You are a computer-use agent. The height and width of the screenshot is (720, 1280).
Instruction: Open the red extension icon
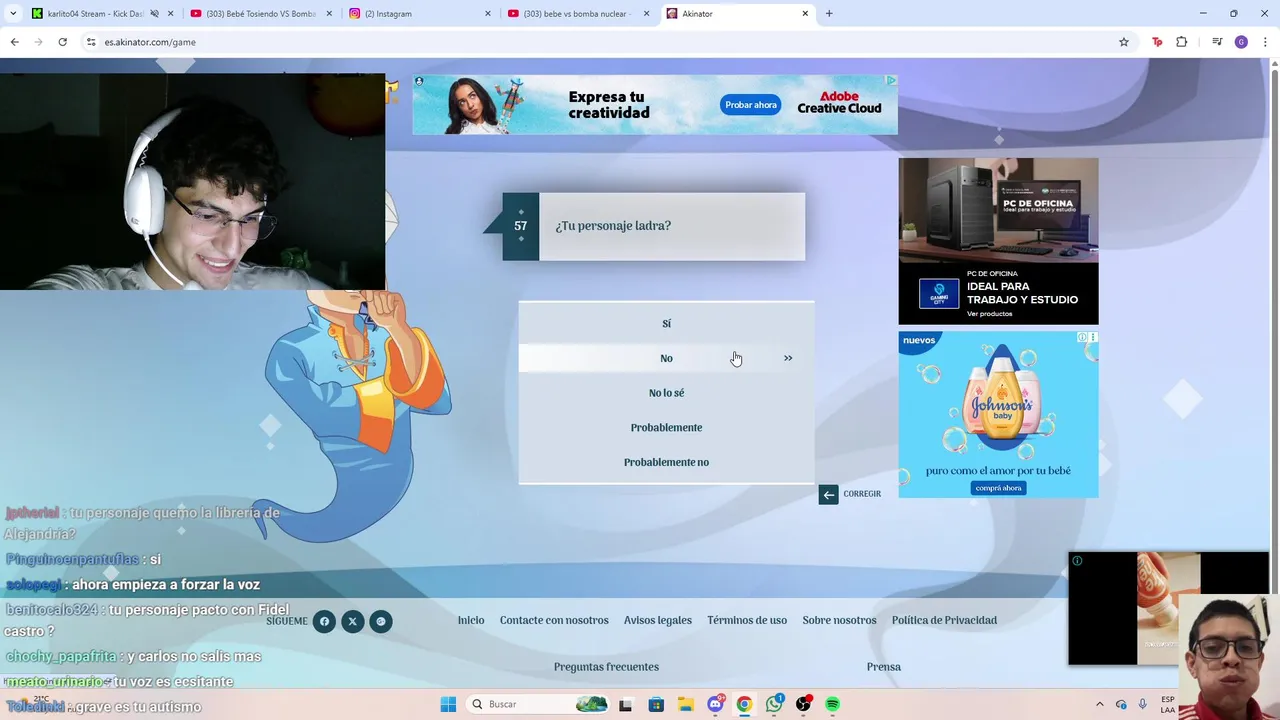pyautogui.click(x=1157, y=42)
